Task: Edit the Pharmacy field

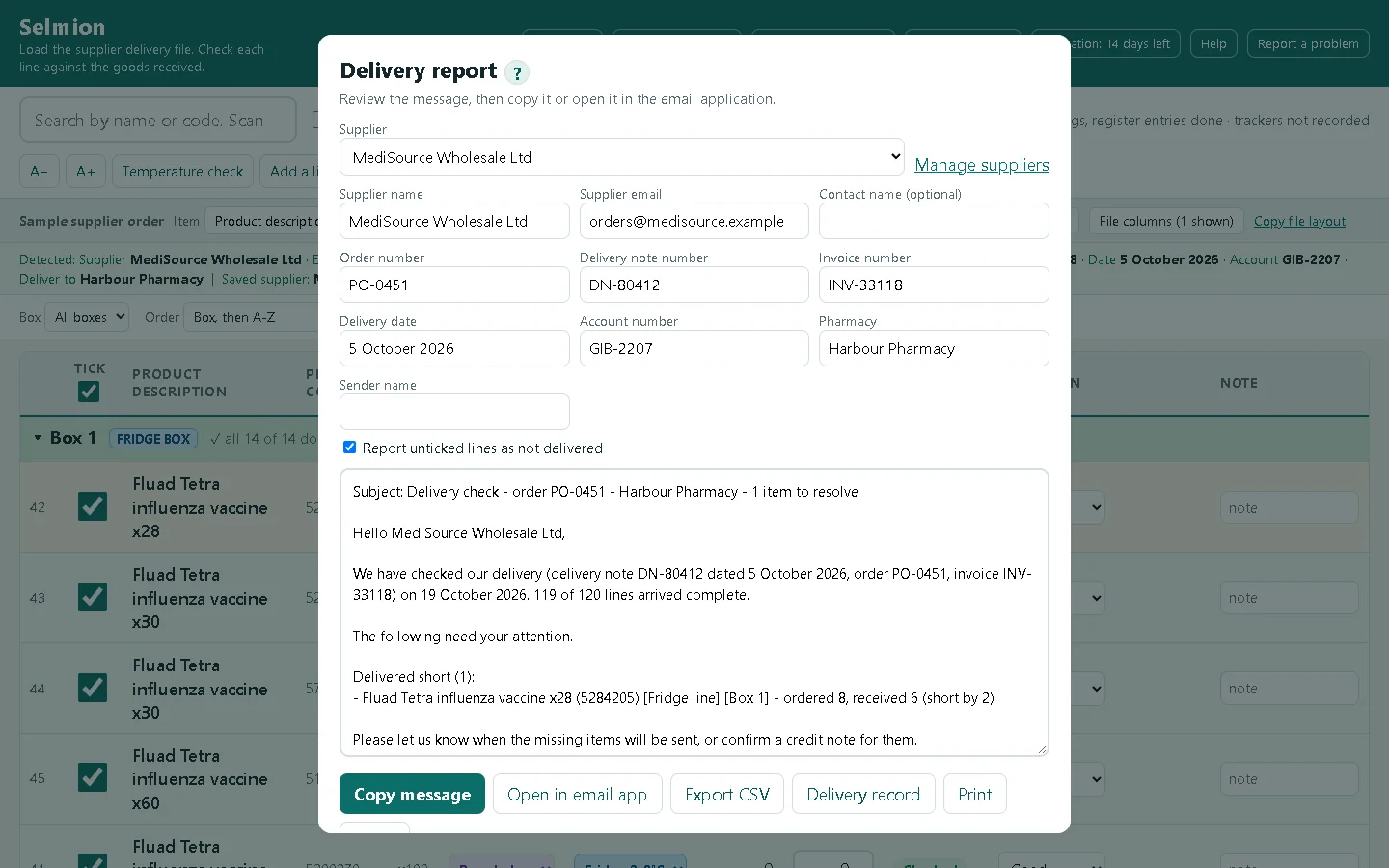Action: (x=934, y=348)
